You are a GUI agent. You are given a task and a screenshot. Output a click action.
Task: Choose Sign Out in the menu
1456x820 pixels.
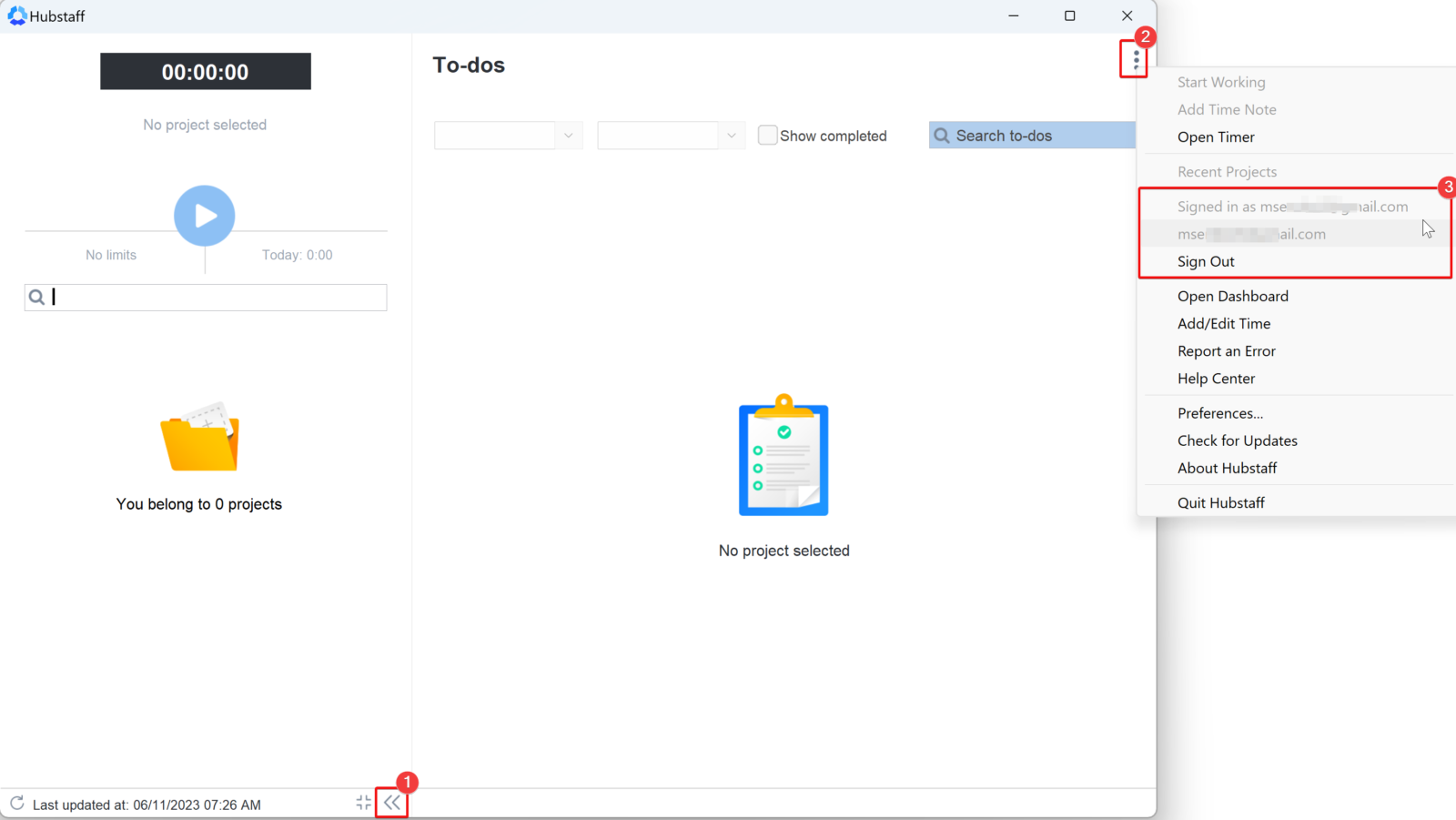1206,262
